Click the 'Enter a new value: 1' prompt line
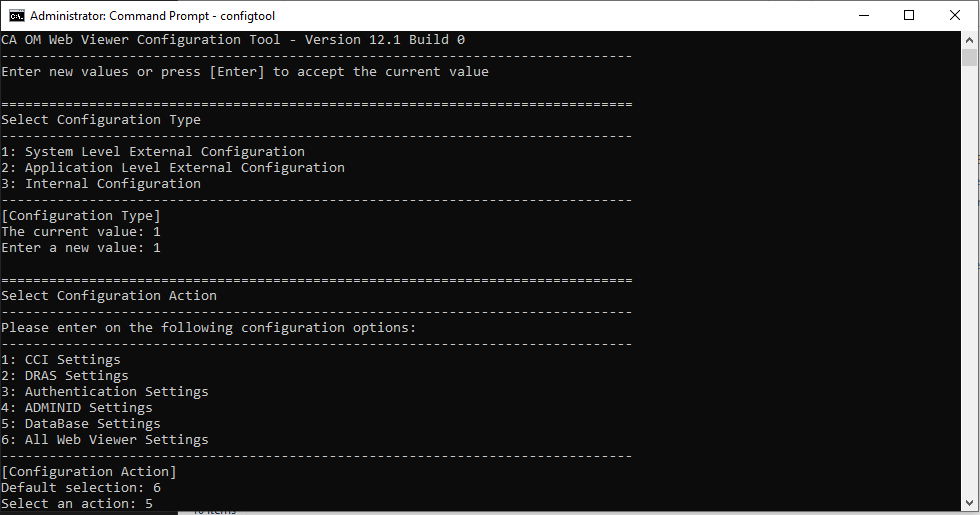Image resolution: width=980 pixels, height=515 pixels. coord(81,248)
